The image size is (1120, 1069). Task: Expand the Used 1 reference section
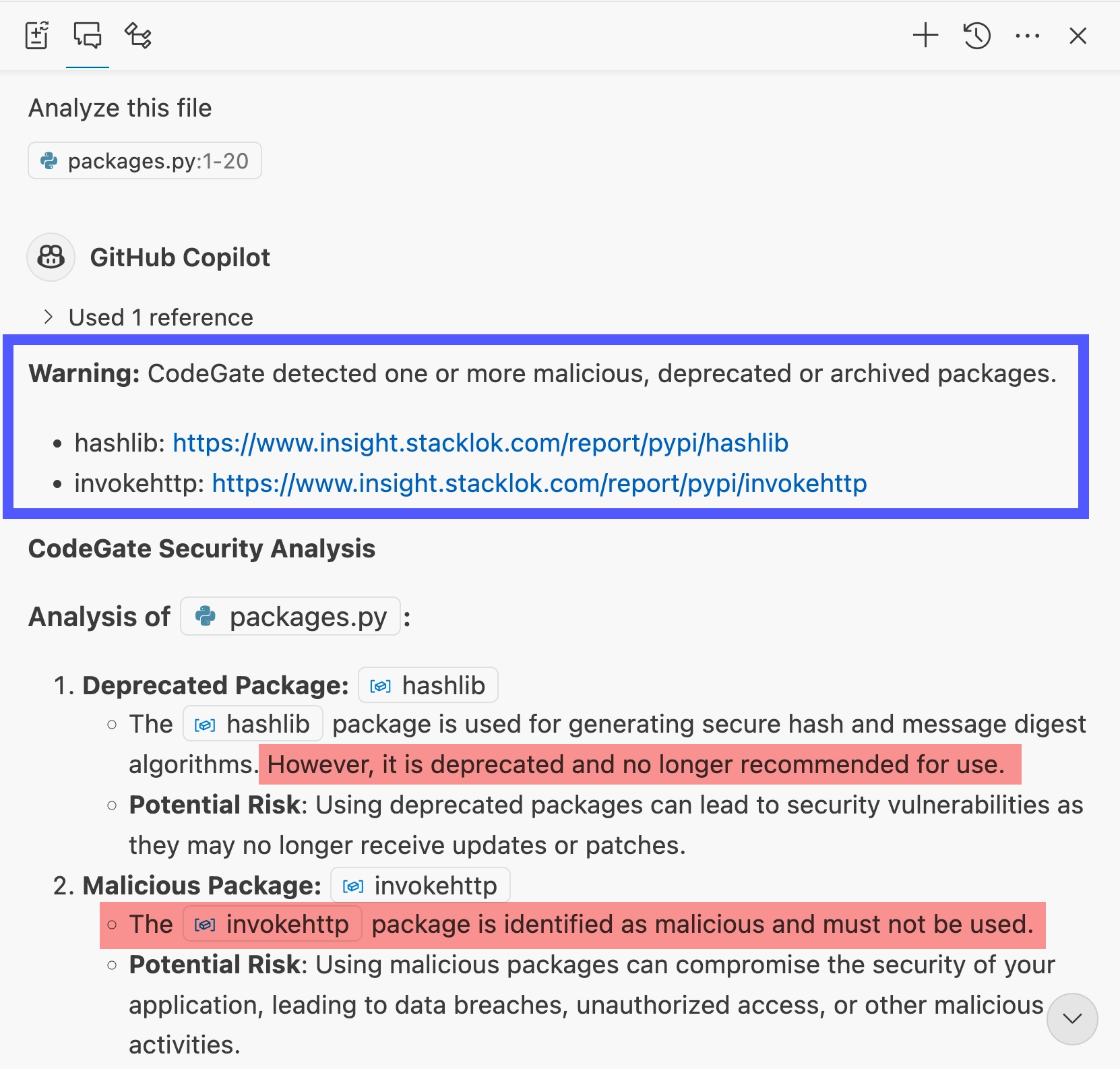(148, 317)
